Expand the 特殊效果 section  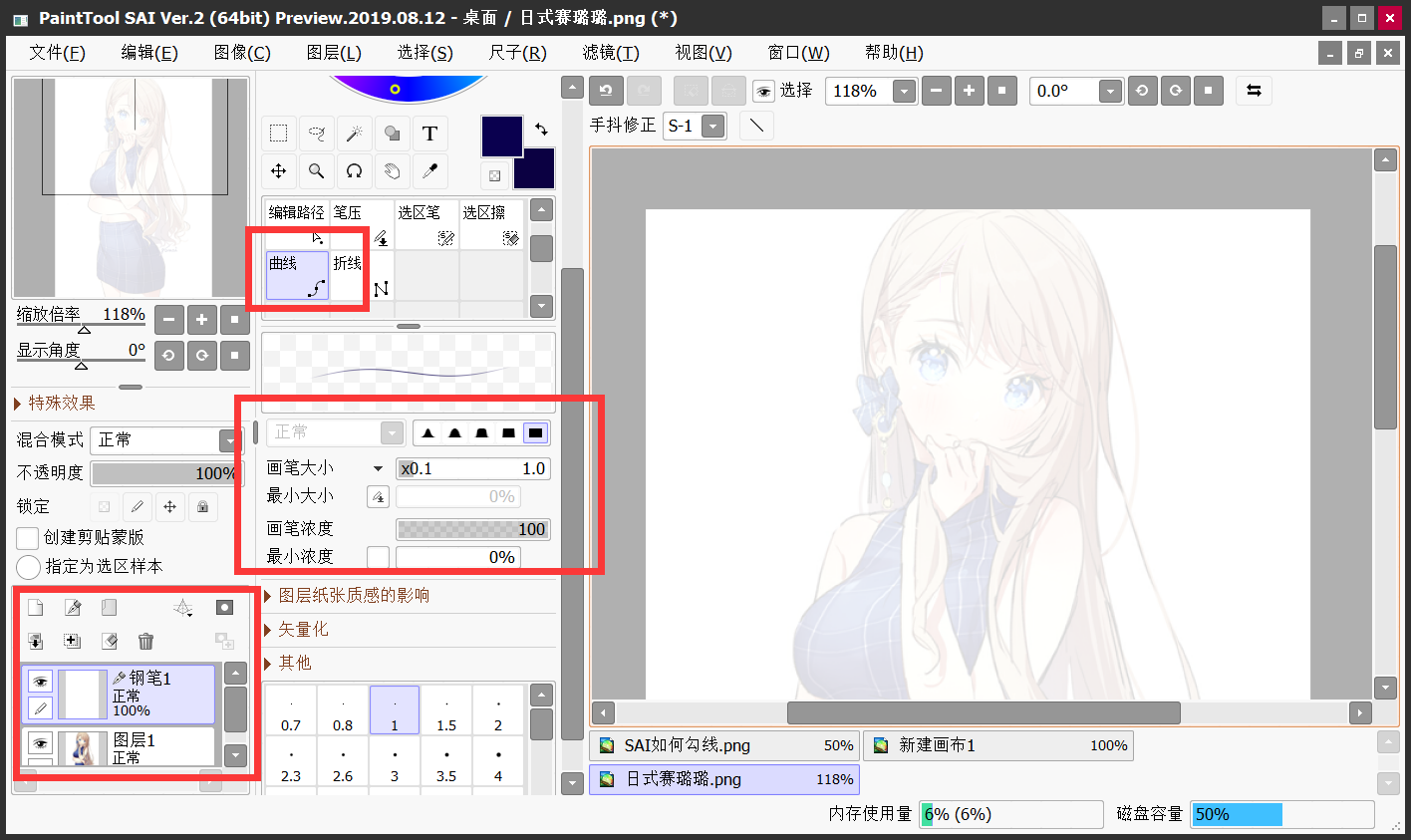pos(55,403)
